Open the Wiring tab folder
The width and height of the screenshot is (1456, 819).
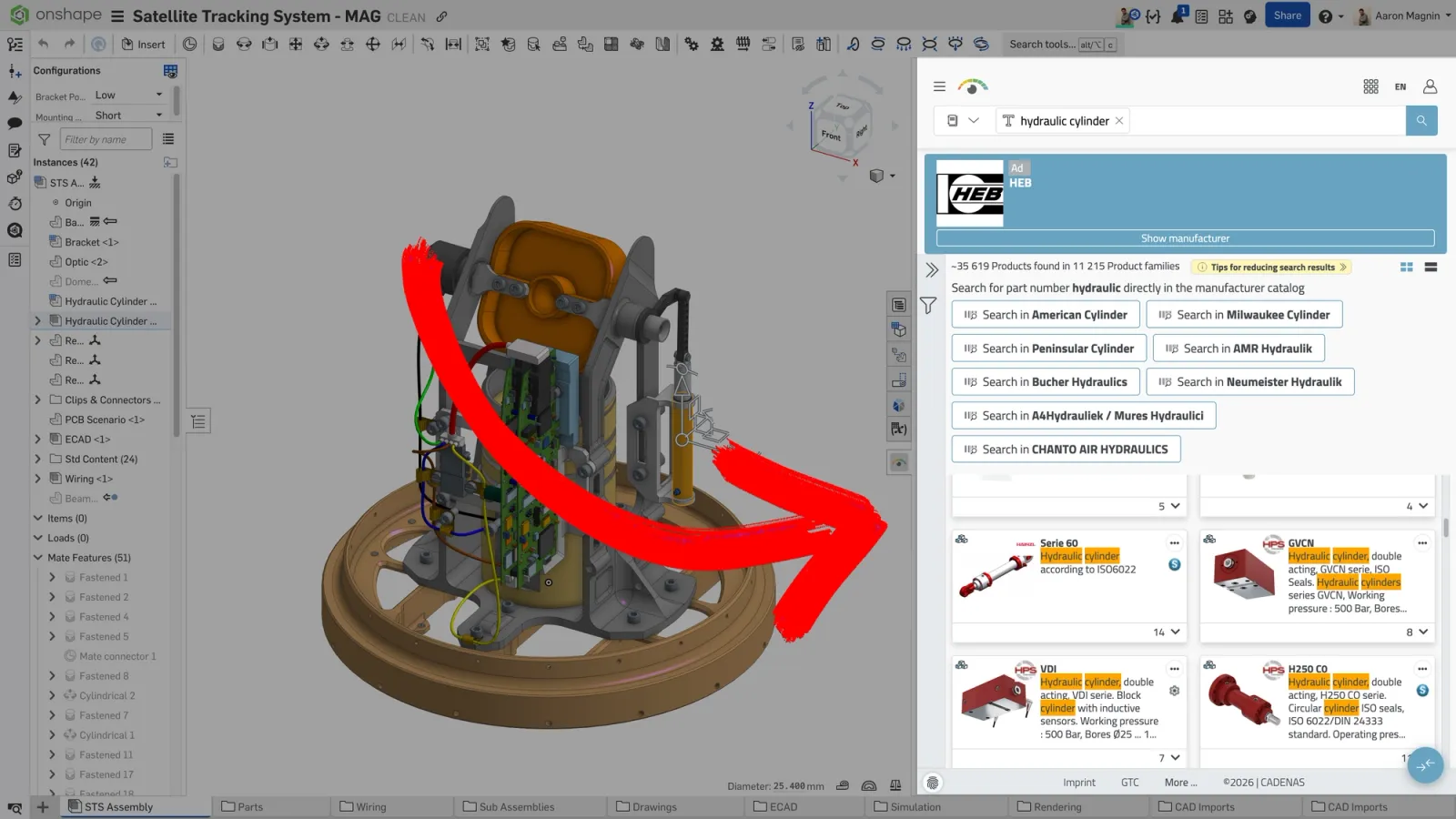(x=363, y=807)
